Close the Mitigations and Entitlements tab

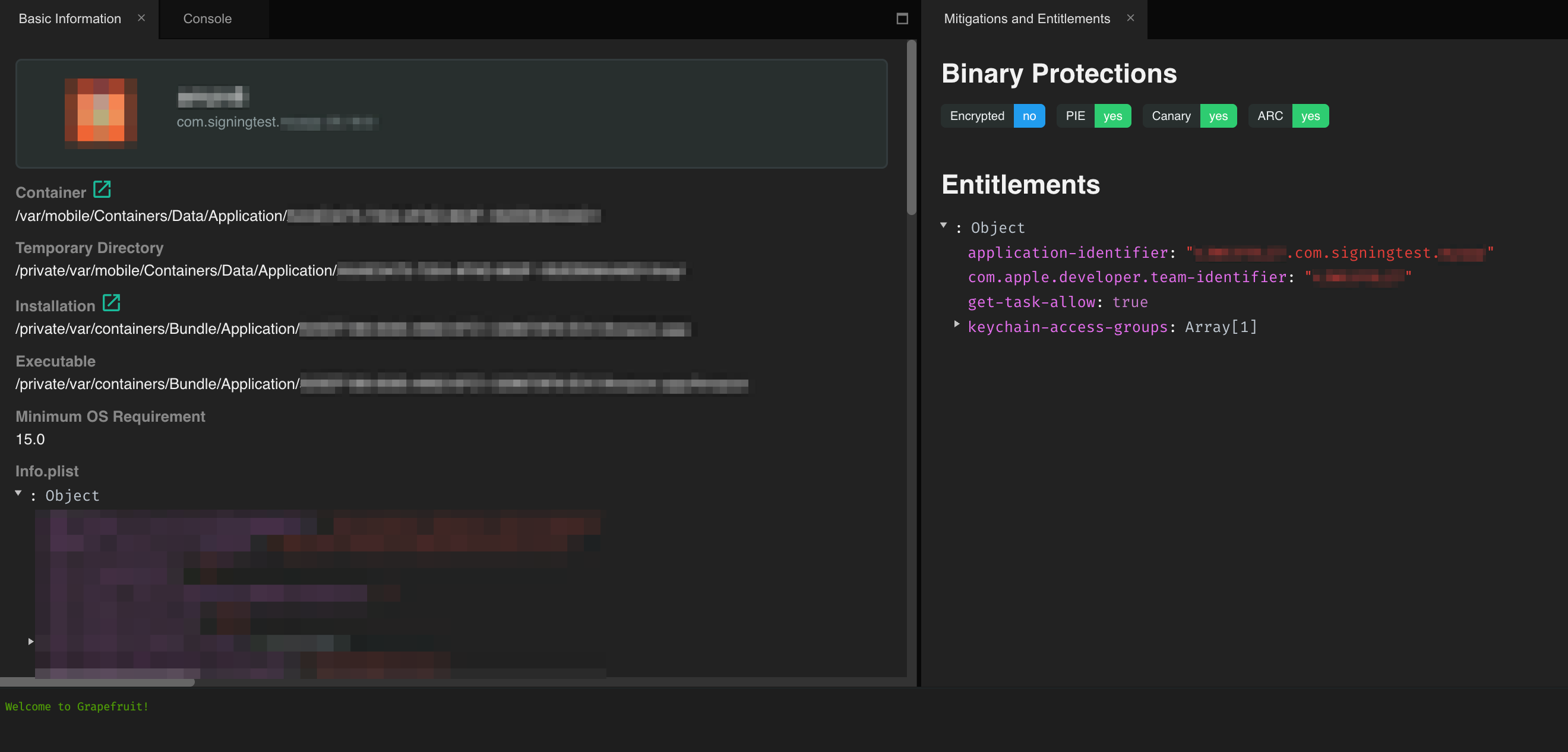click(x=1130, y=18)
